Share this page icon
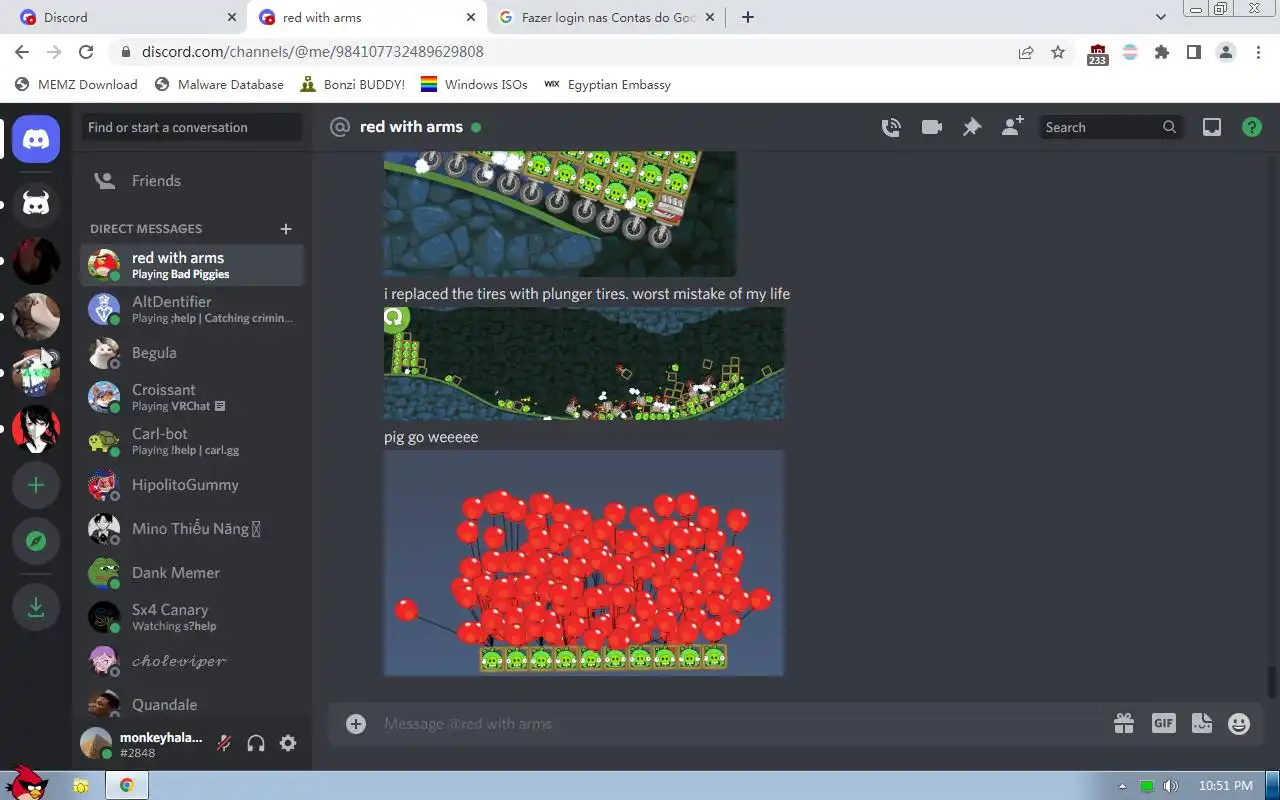Image resolution: width=1280 pixels, height=800 pixels. point(1026,52)
